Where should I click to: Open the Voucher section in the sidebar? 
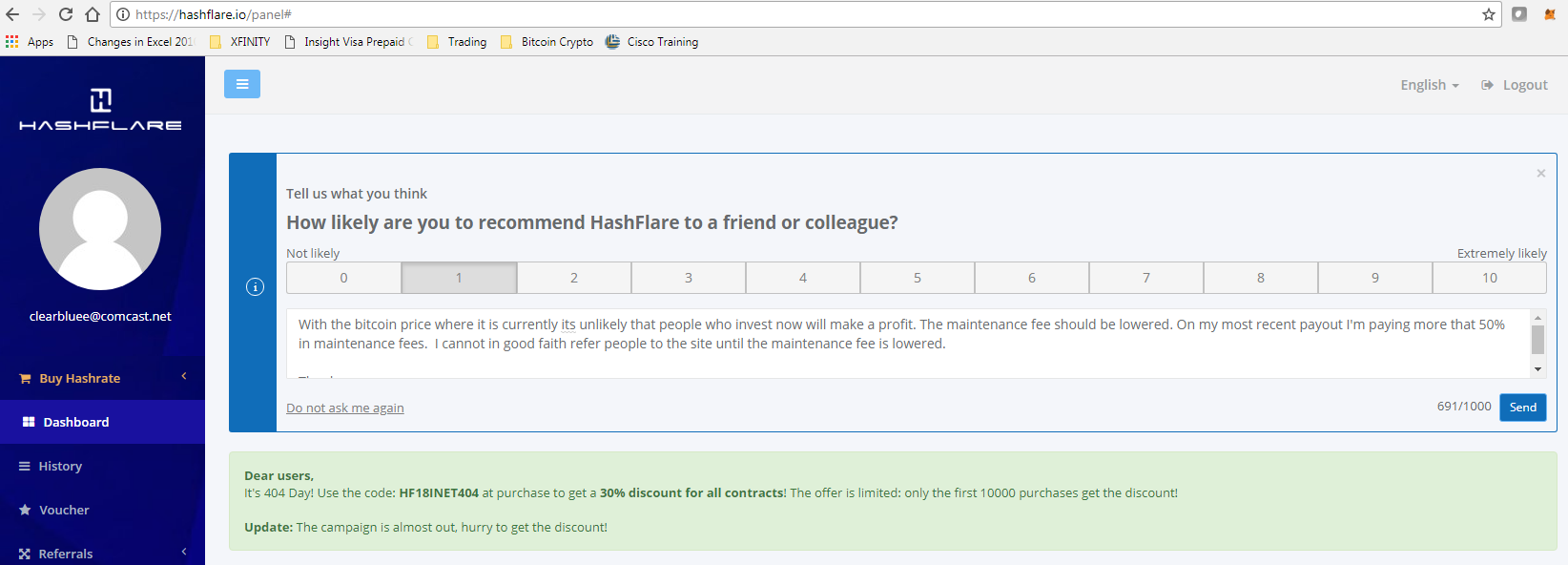64,510
